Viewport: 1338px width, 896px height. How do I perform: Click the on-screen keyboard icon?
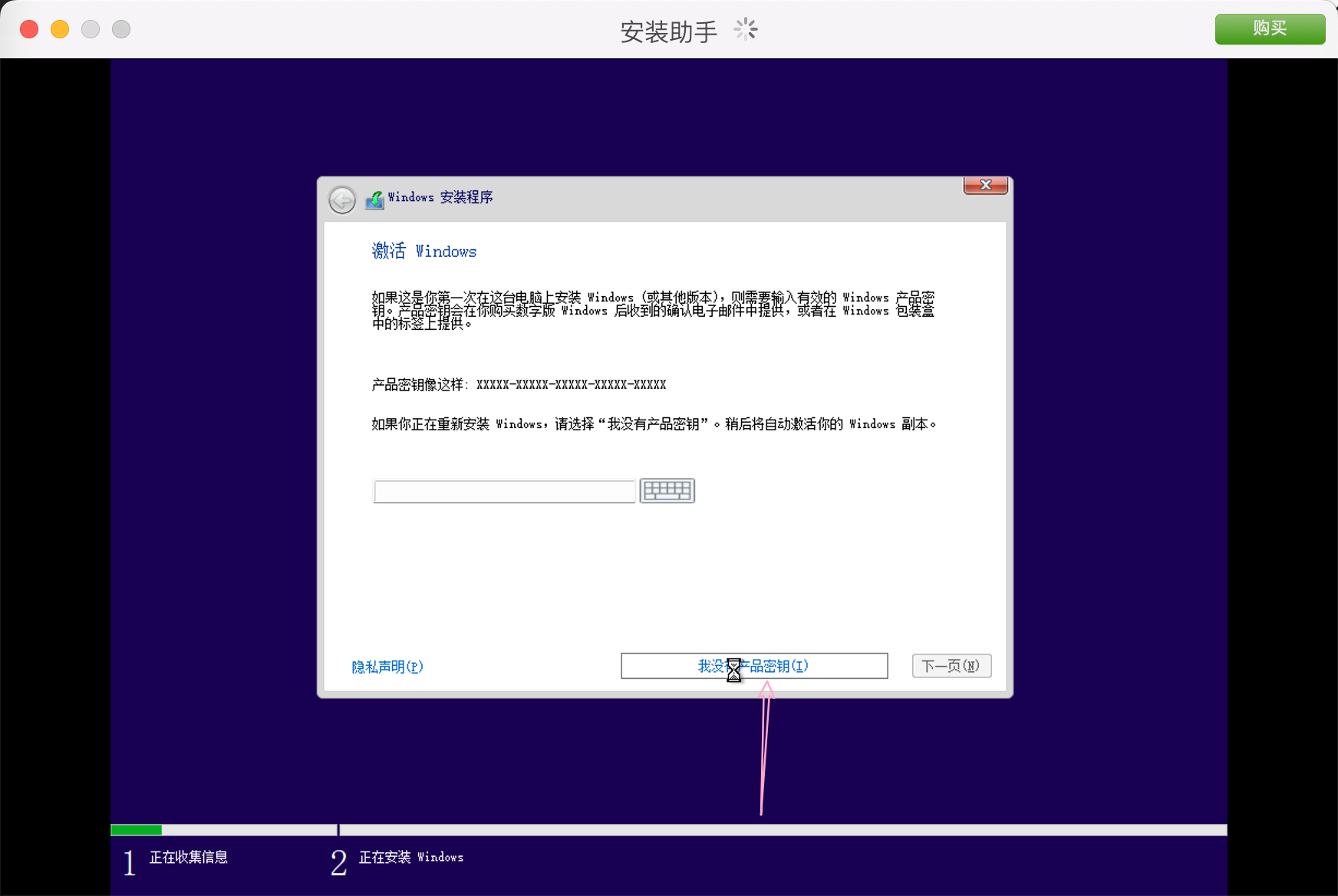coord(667,490)
